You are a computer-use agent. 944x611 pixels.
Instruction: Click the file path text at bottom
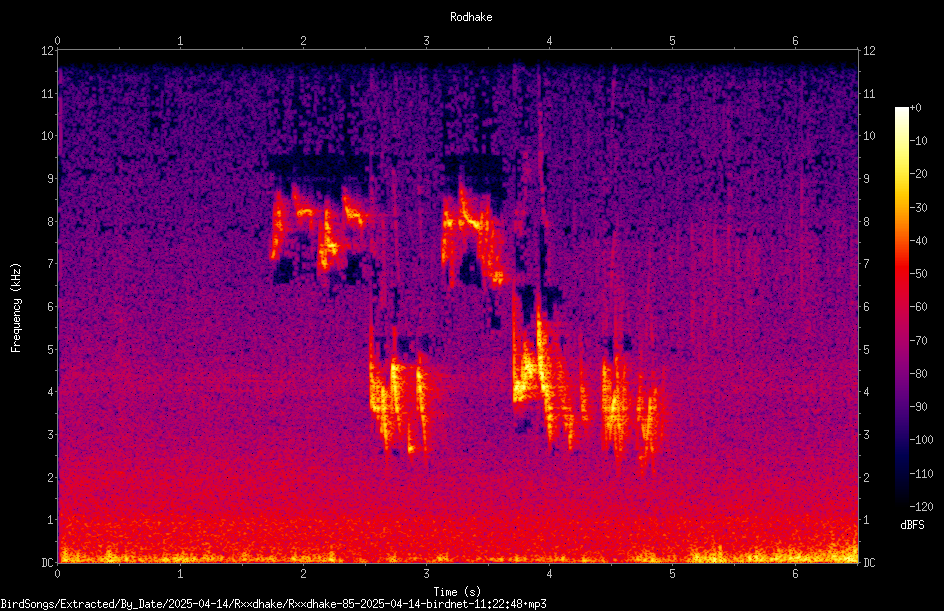[x=273, y=604]
